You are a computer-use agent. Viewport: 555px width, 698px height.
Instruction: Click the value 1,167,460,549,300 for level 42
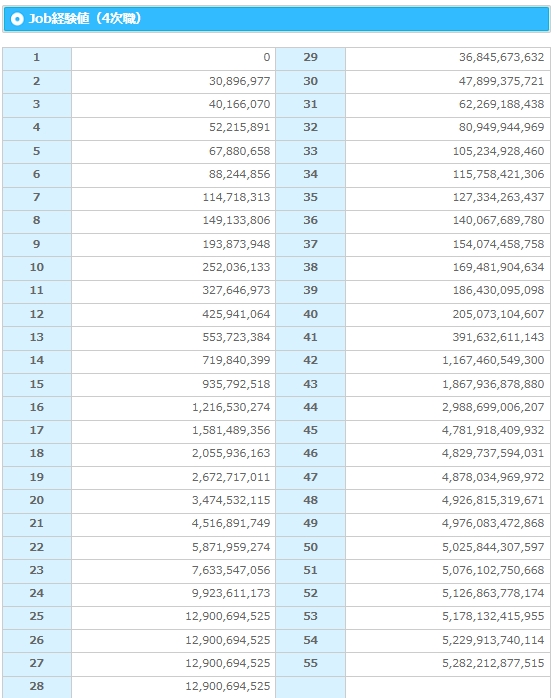pyautogui.click(x=493, y=360)
